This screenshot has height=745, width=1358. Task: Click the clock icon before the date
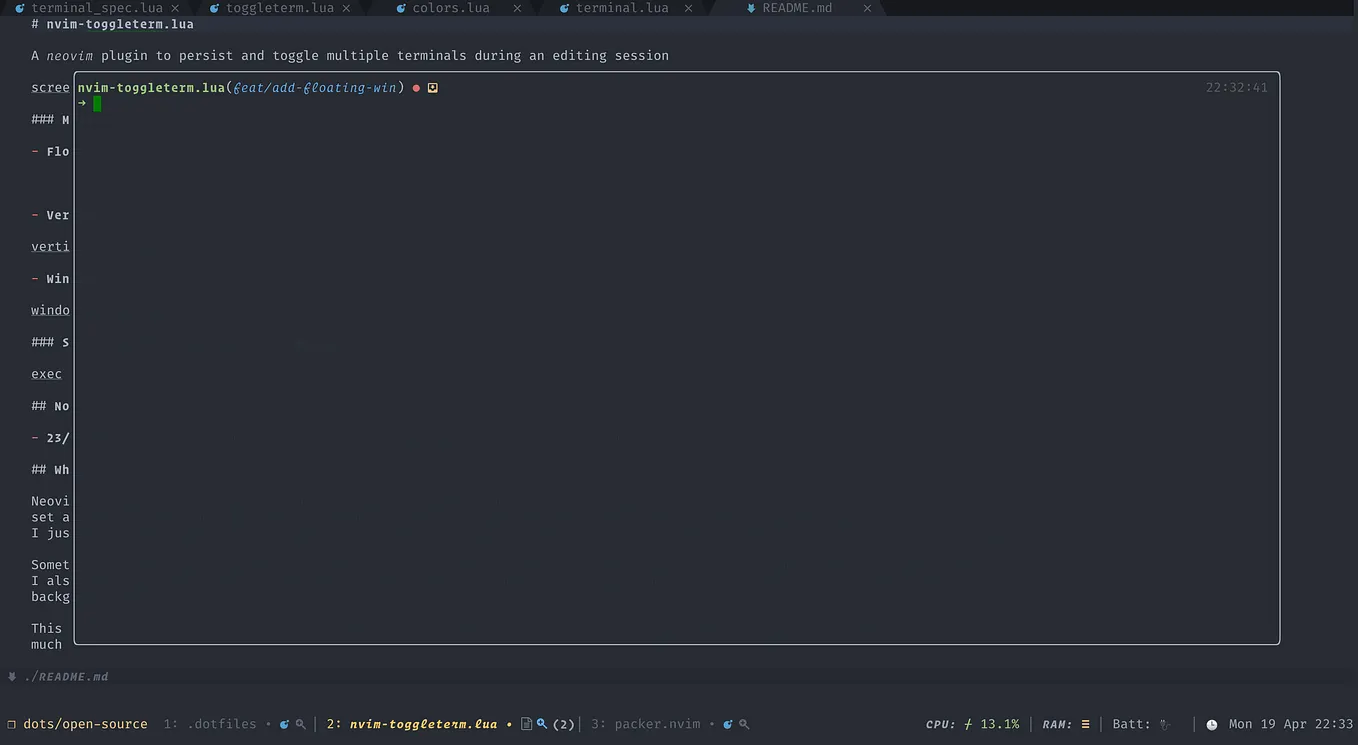click(x=1212, y=723)
